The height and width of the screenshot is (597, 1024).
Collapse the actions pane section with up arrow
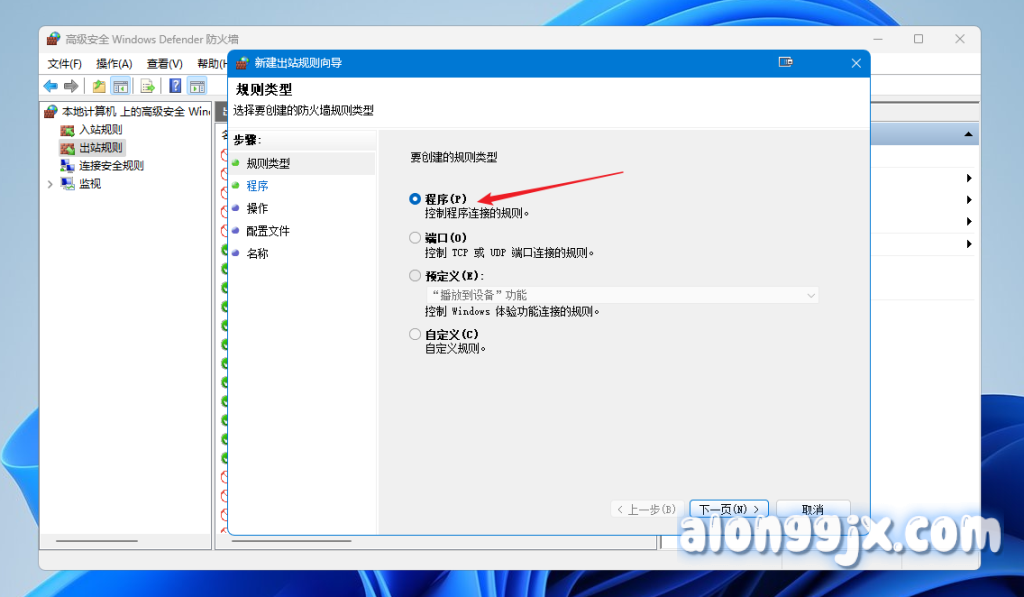click(x=967, y=134)
